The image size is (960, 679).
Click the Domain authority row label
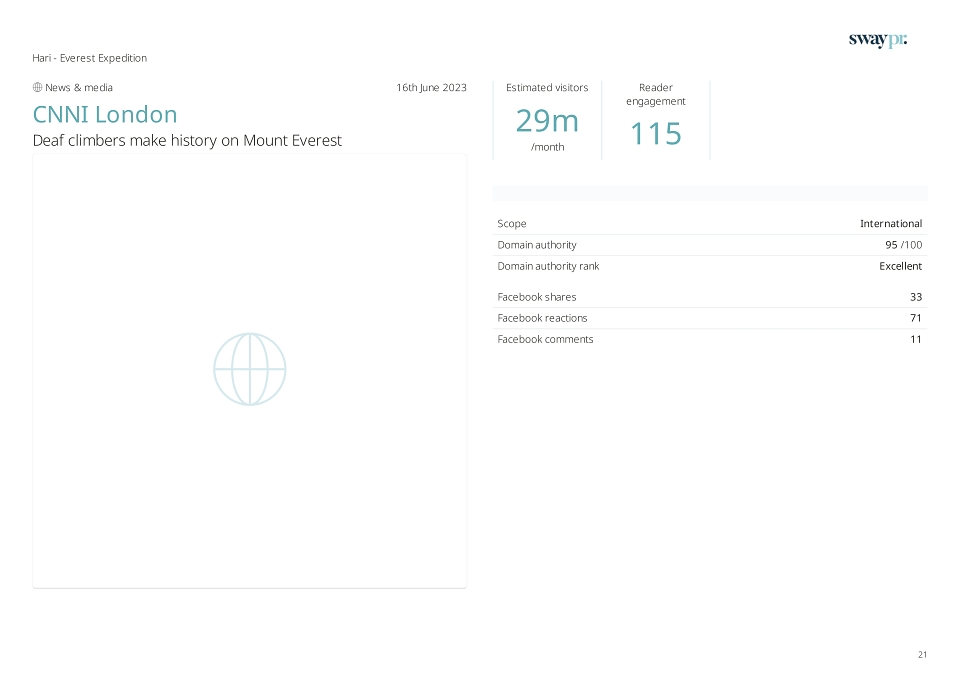click(537, 245)
